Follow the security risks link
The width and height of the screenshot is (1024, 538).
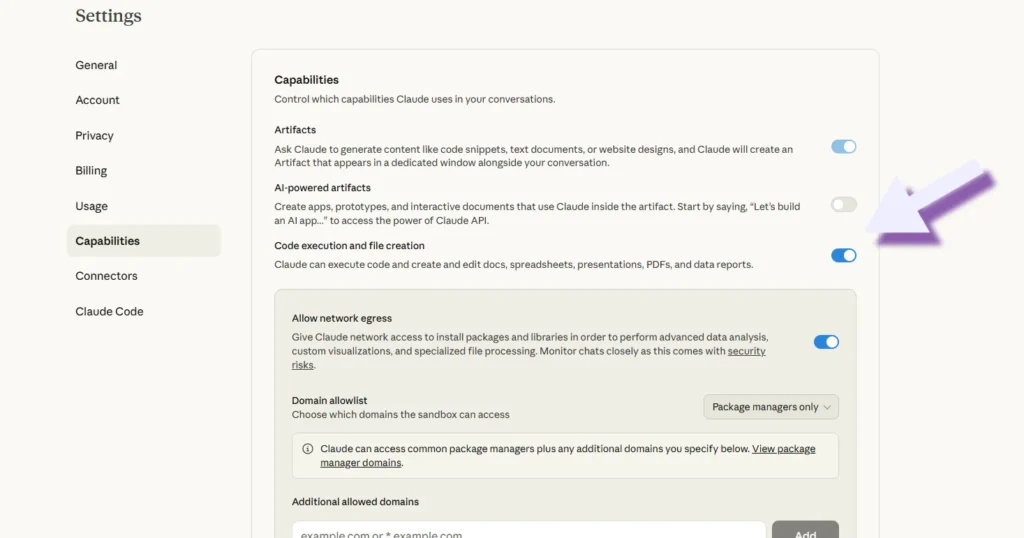point(528,358)
